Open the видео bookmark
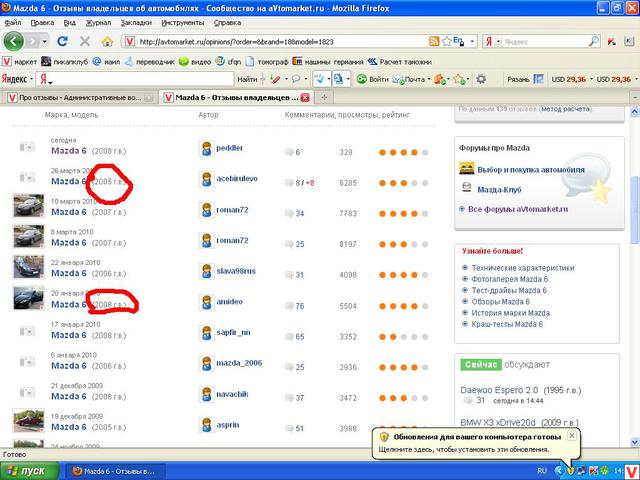The image size is (640, 480). point(195,62)
